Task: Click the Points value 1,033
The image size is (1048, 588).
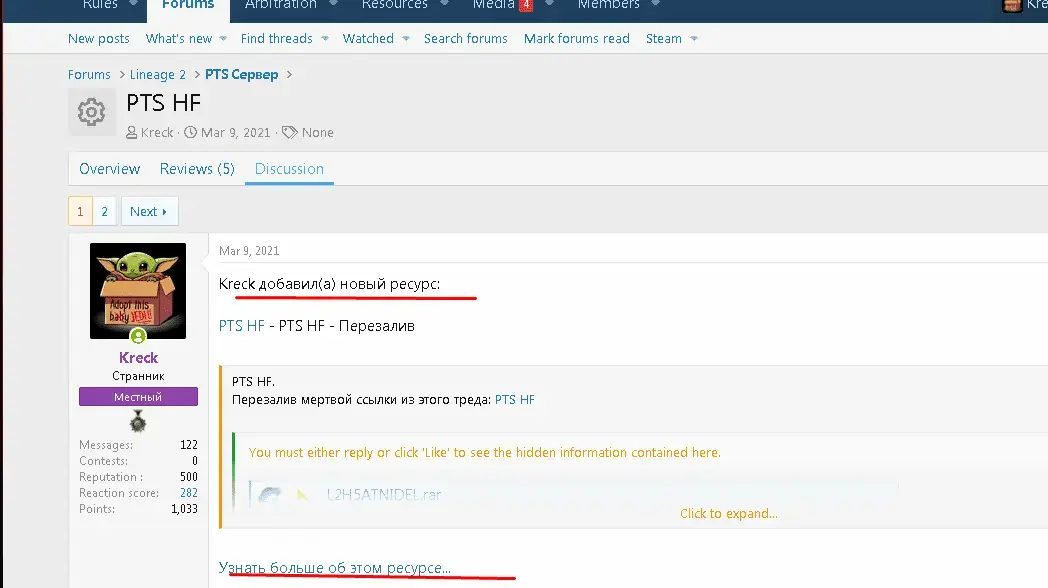Action: tap(184, 508)
